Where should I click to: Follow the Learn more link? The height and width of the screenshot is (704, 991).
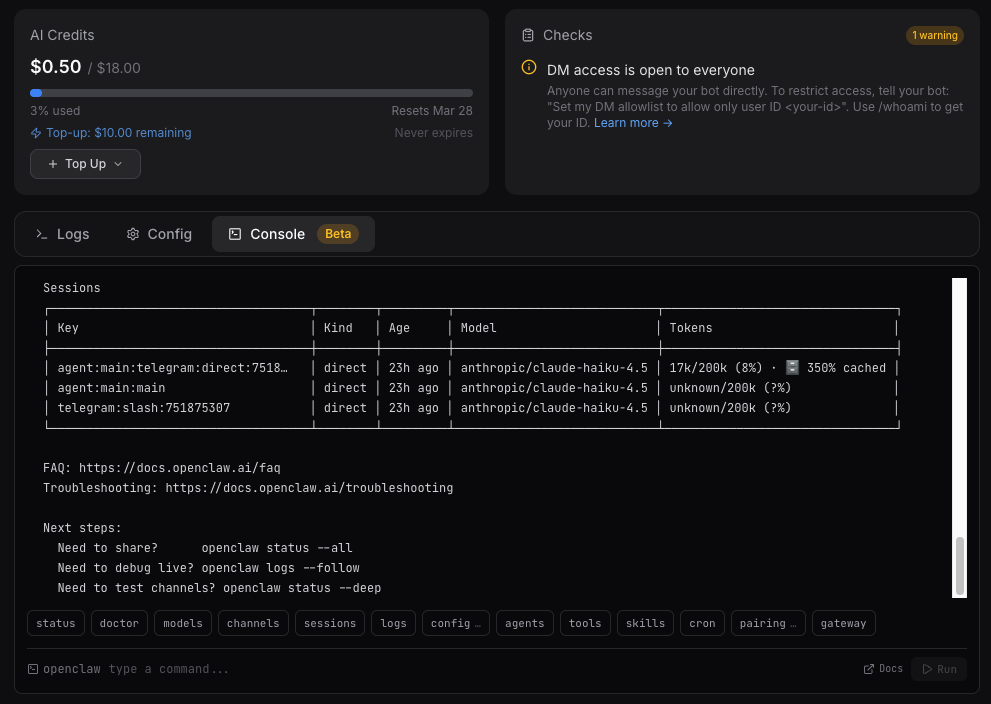[633, 123]
